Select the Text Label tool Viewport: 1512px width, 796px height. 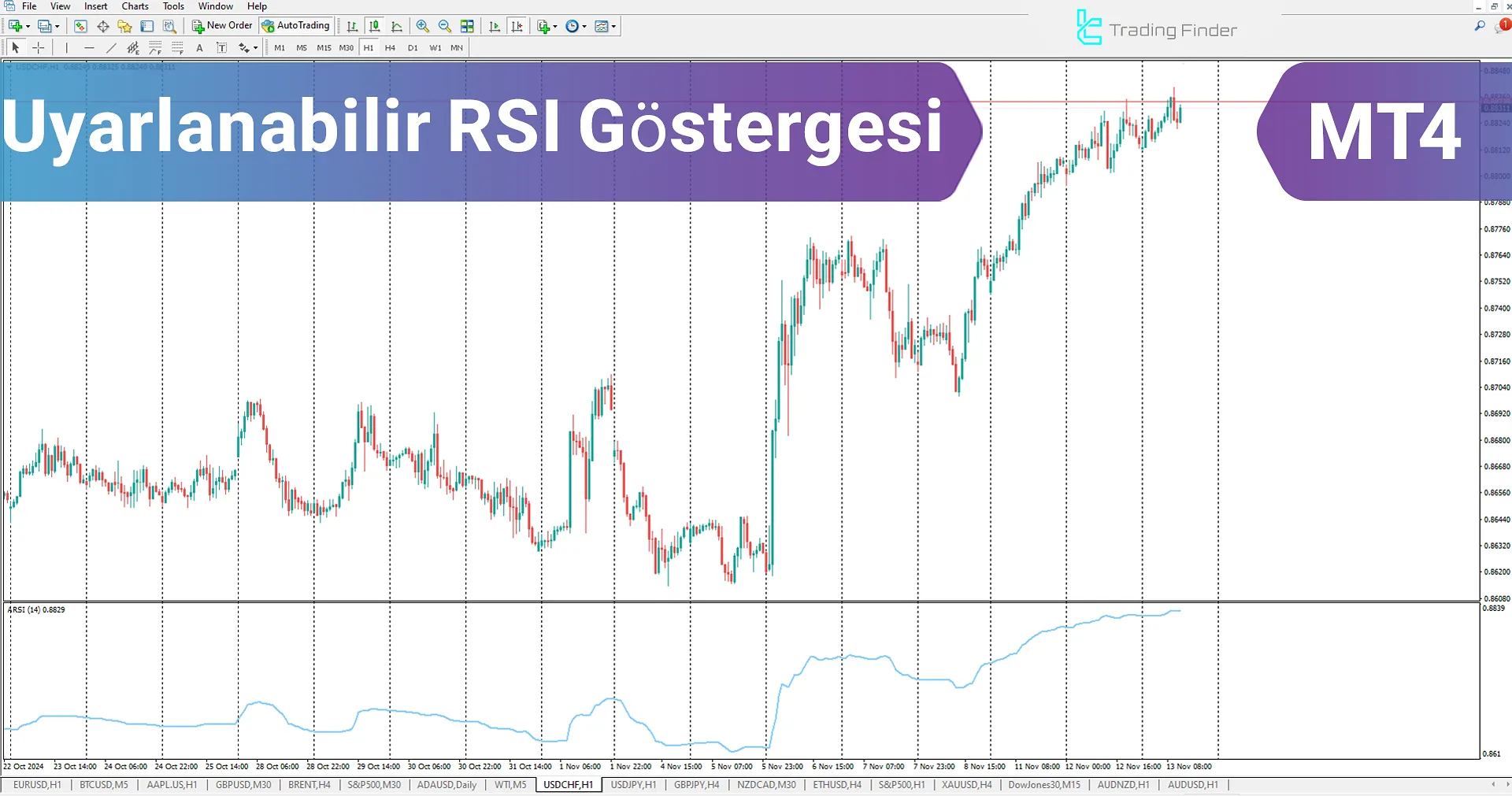[222, 47]
